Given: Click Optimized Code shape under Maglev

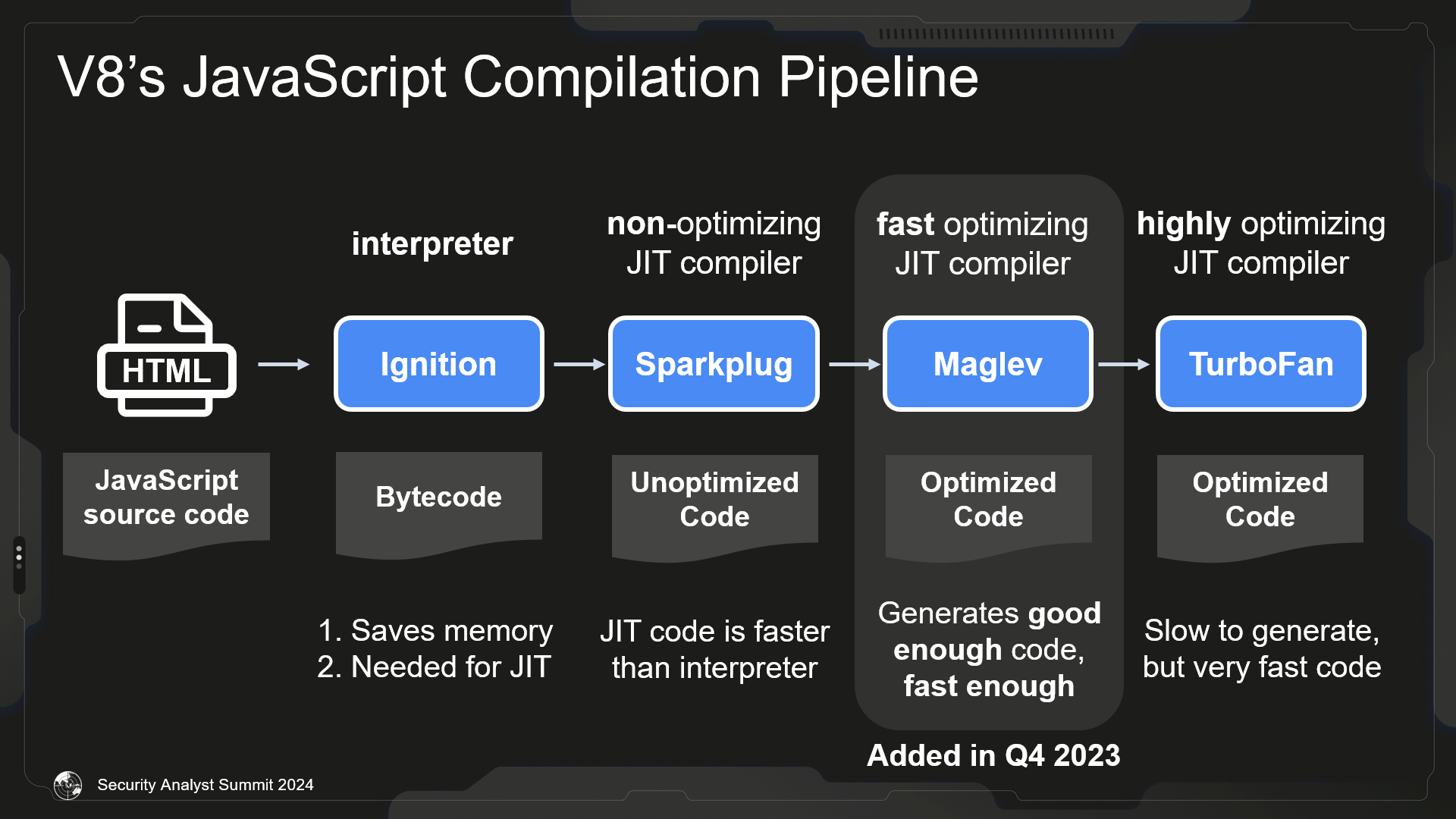Looking at the screenshot, I should point(989,508).
